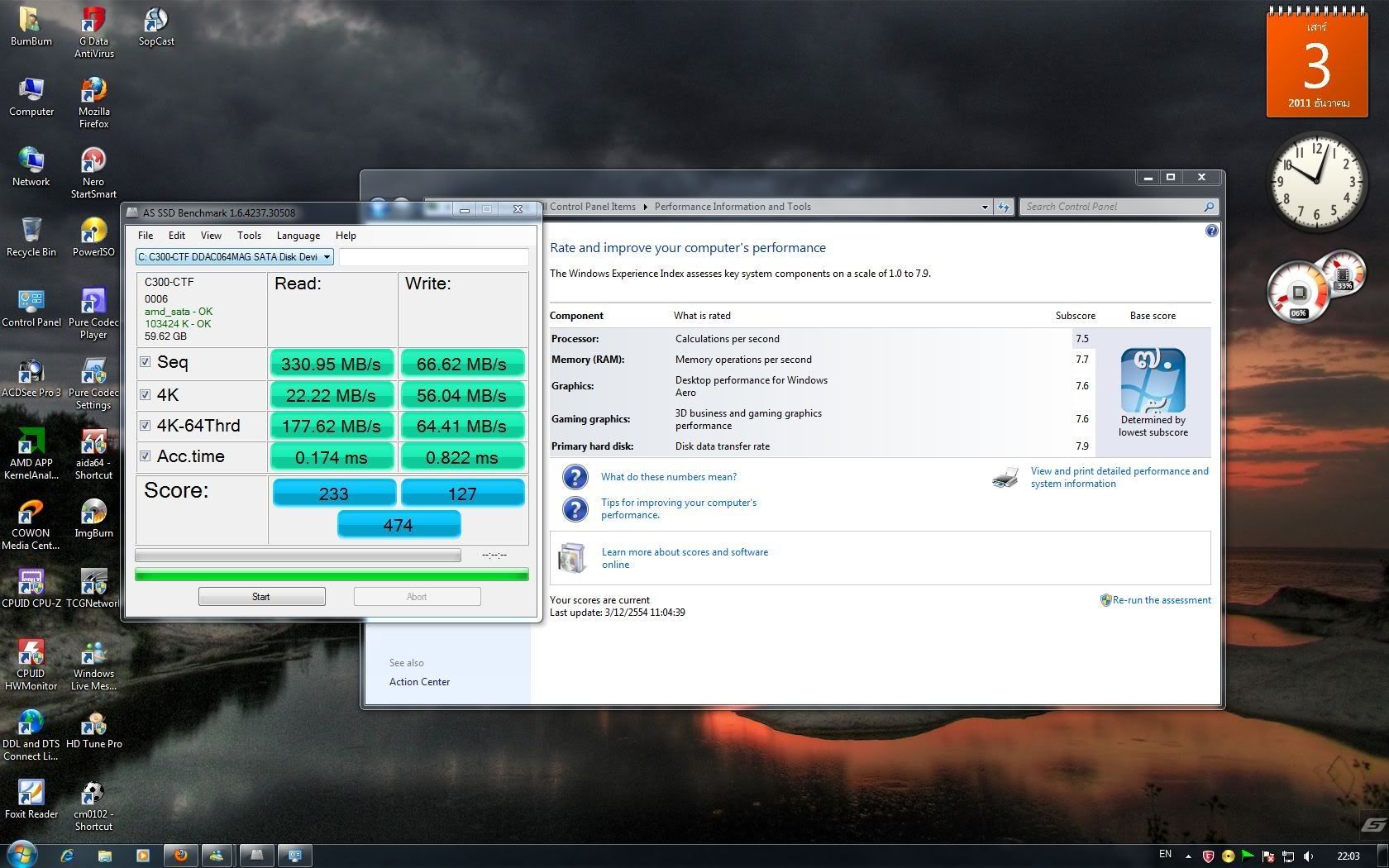Click Re-run the assessment link
This screenshot has width=1389, height=868.
point(1162,600)
